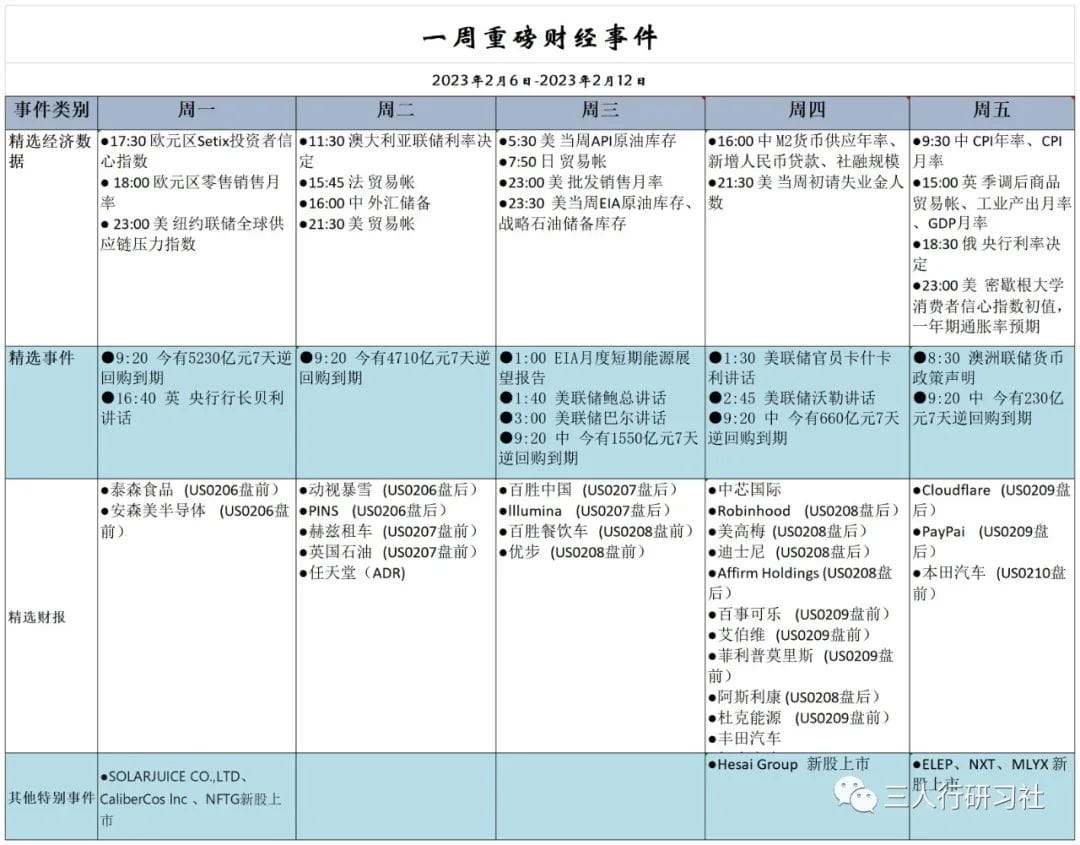Select 23:00 美 密歇根大学消费者信心指数
This screenshot has width=1080, height=845.
click(988, 306)
